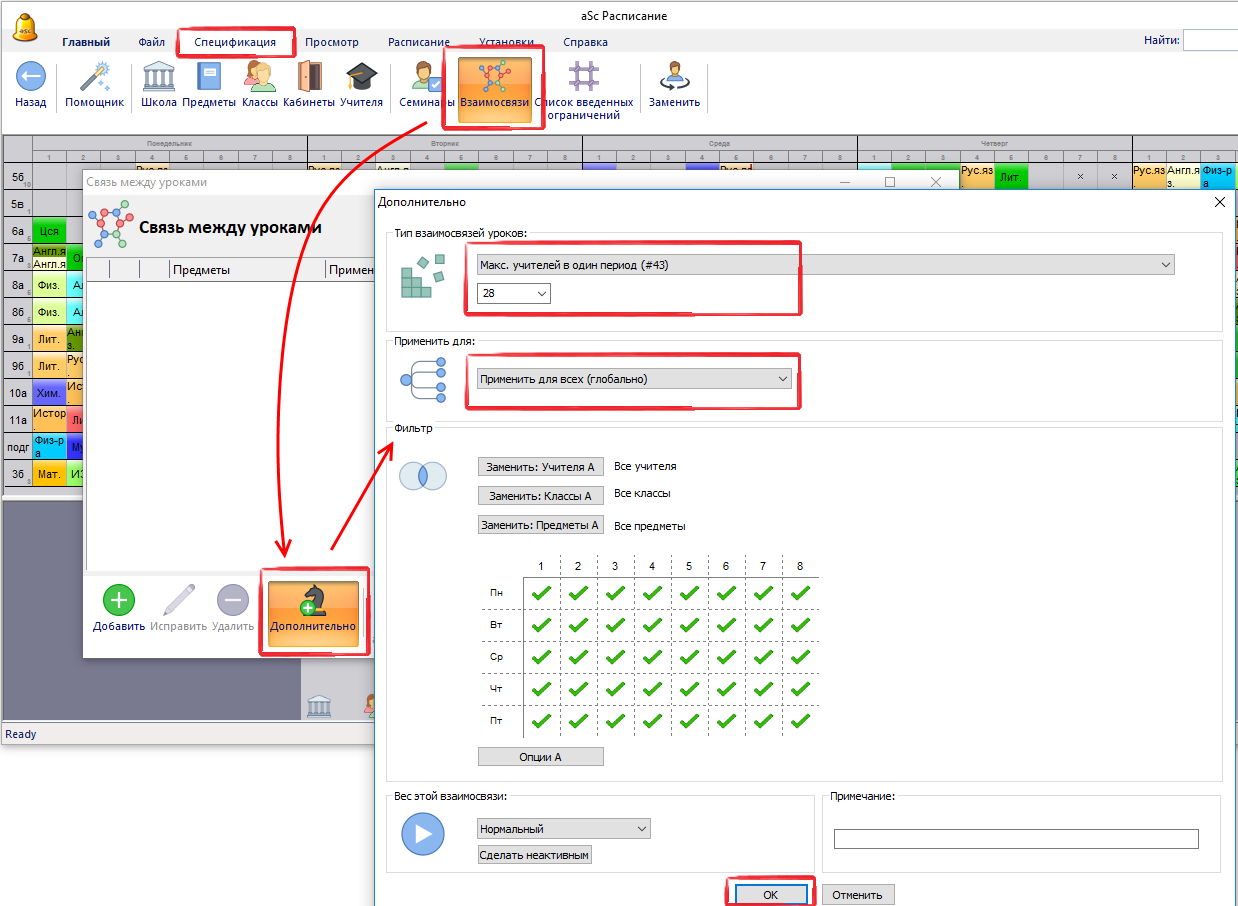Switch to the Расписание tab
This screenshot has height=906, width=1238.
419,42
